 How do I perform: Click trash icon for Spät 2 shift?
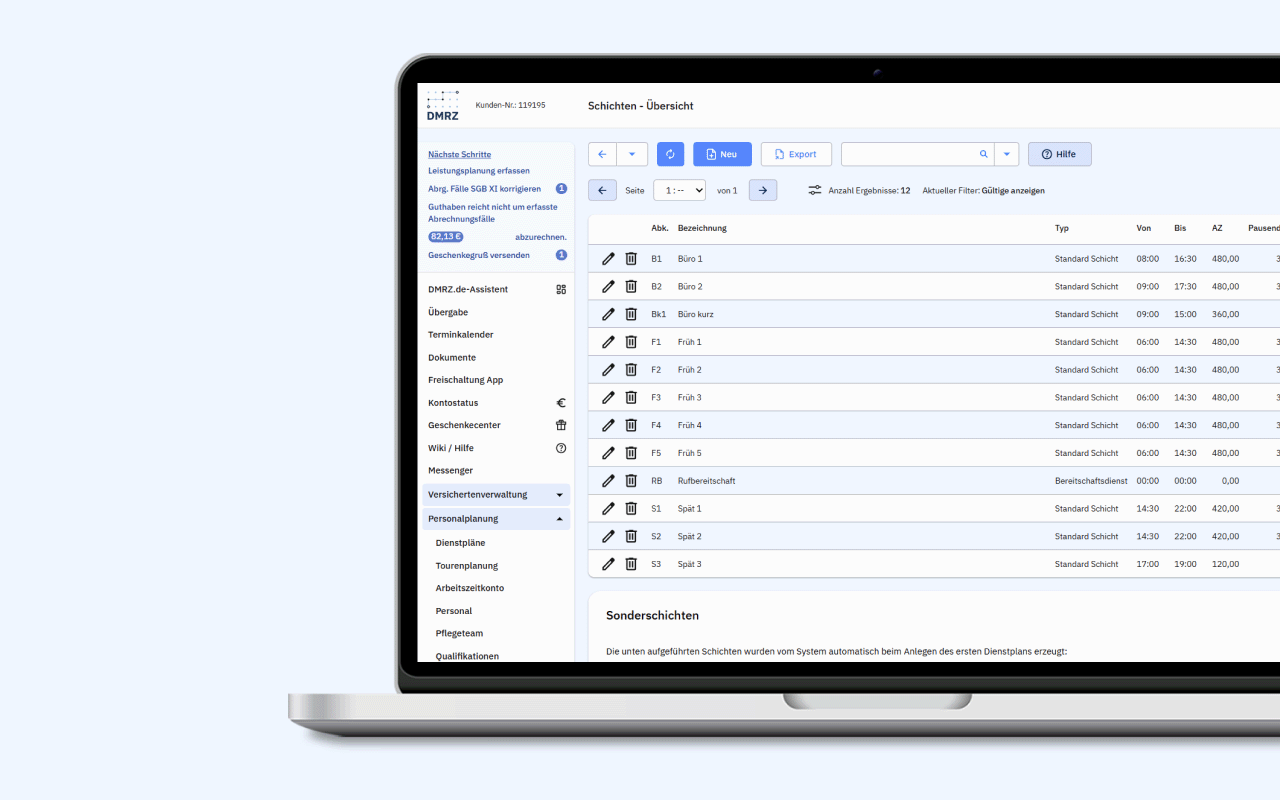631,537
